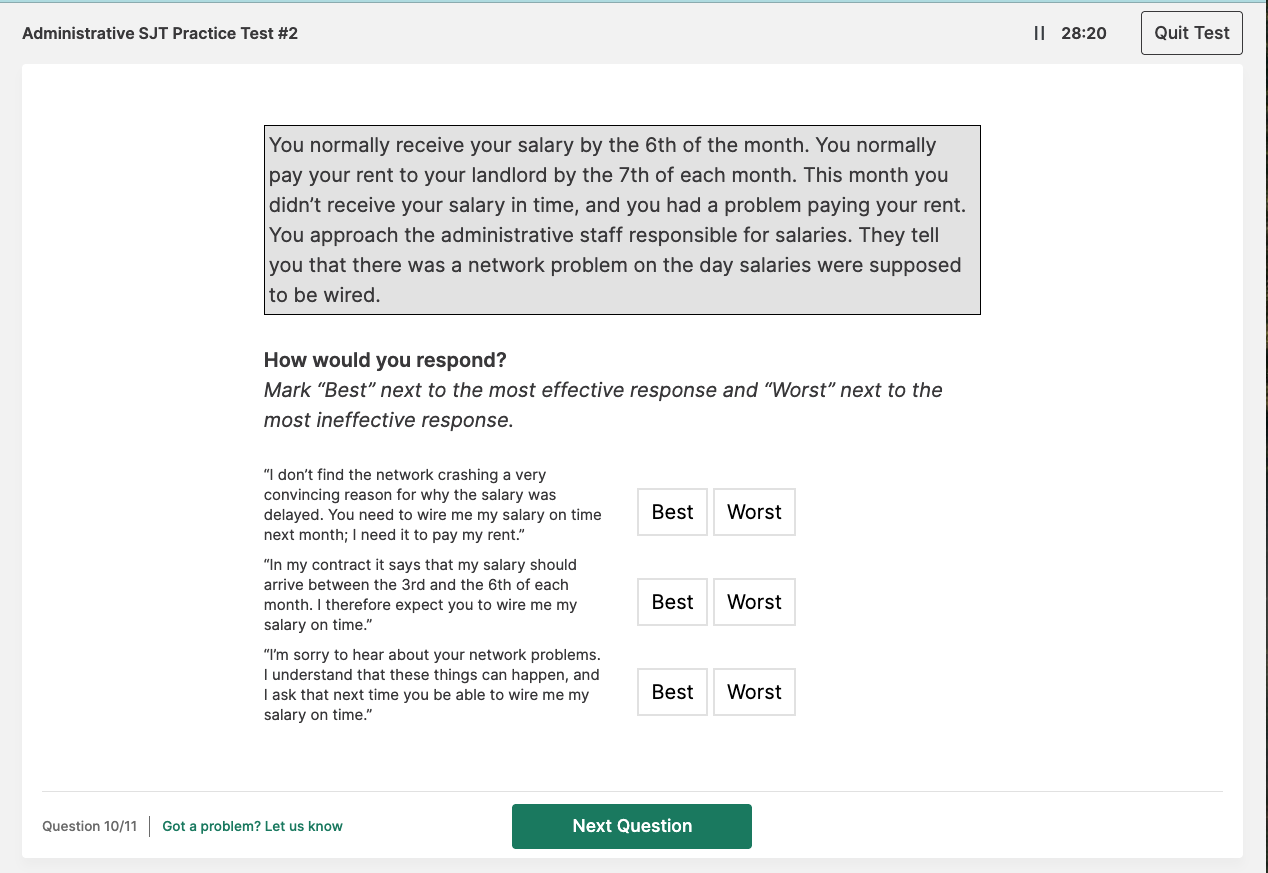Click the teal progress strip at the top
Screen dimensions: 1268x873
pyautogui.click(x=634, y=2)
